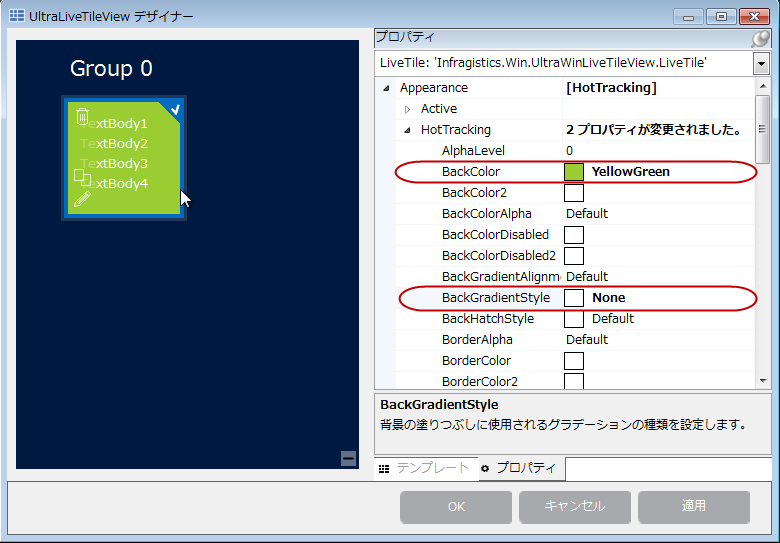Click the OK button

tap(456, 507)
